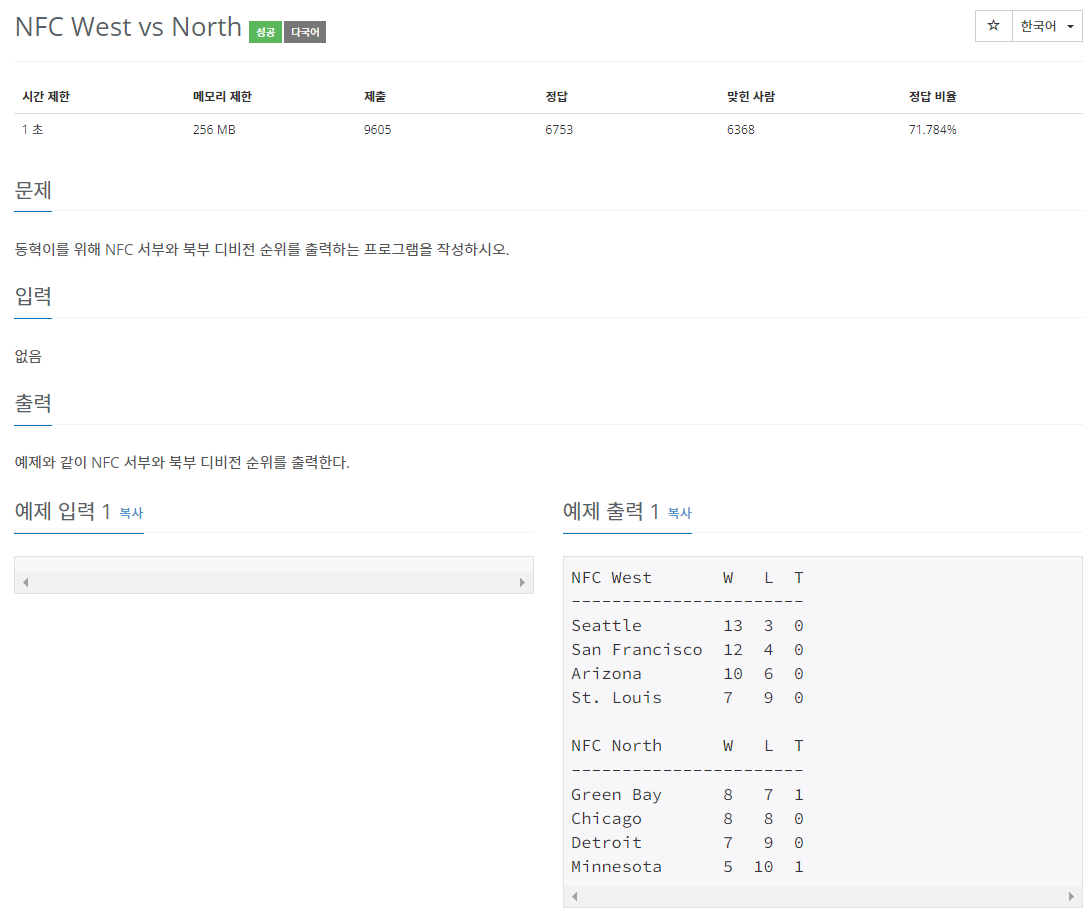This screenshot has width=1092, height=921.
Task: Click the Green Bay row in sample output
Action: tap(687, 795)
